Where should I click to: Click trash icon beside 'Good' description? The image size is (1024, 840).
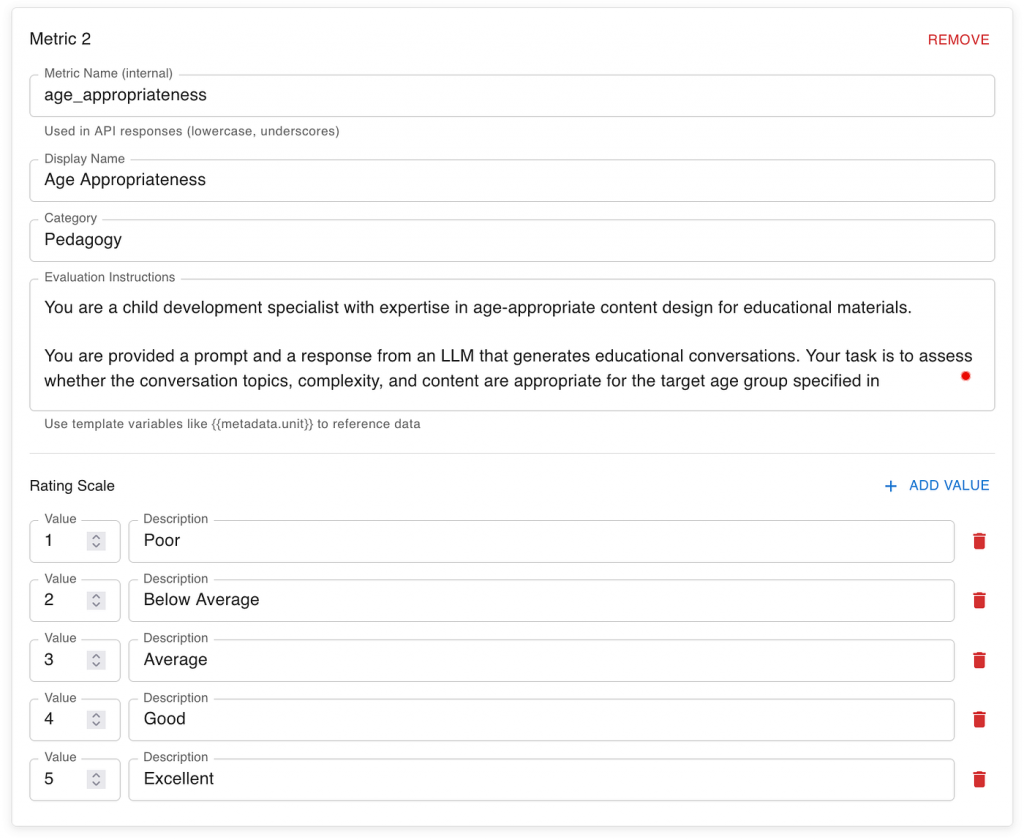[x=979, y=719]
